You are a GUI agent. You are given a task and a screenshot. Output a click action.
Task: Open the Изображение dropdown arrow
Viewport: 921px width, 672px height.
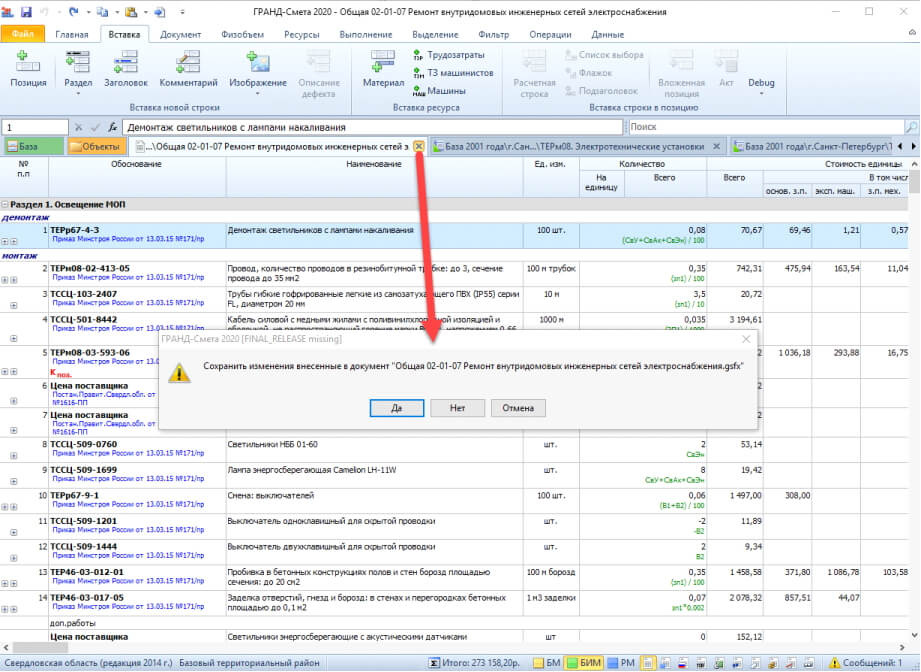pyautogui.click(x=257, y=94)
